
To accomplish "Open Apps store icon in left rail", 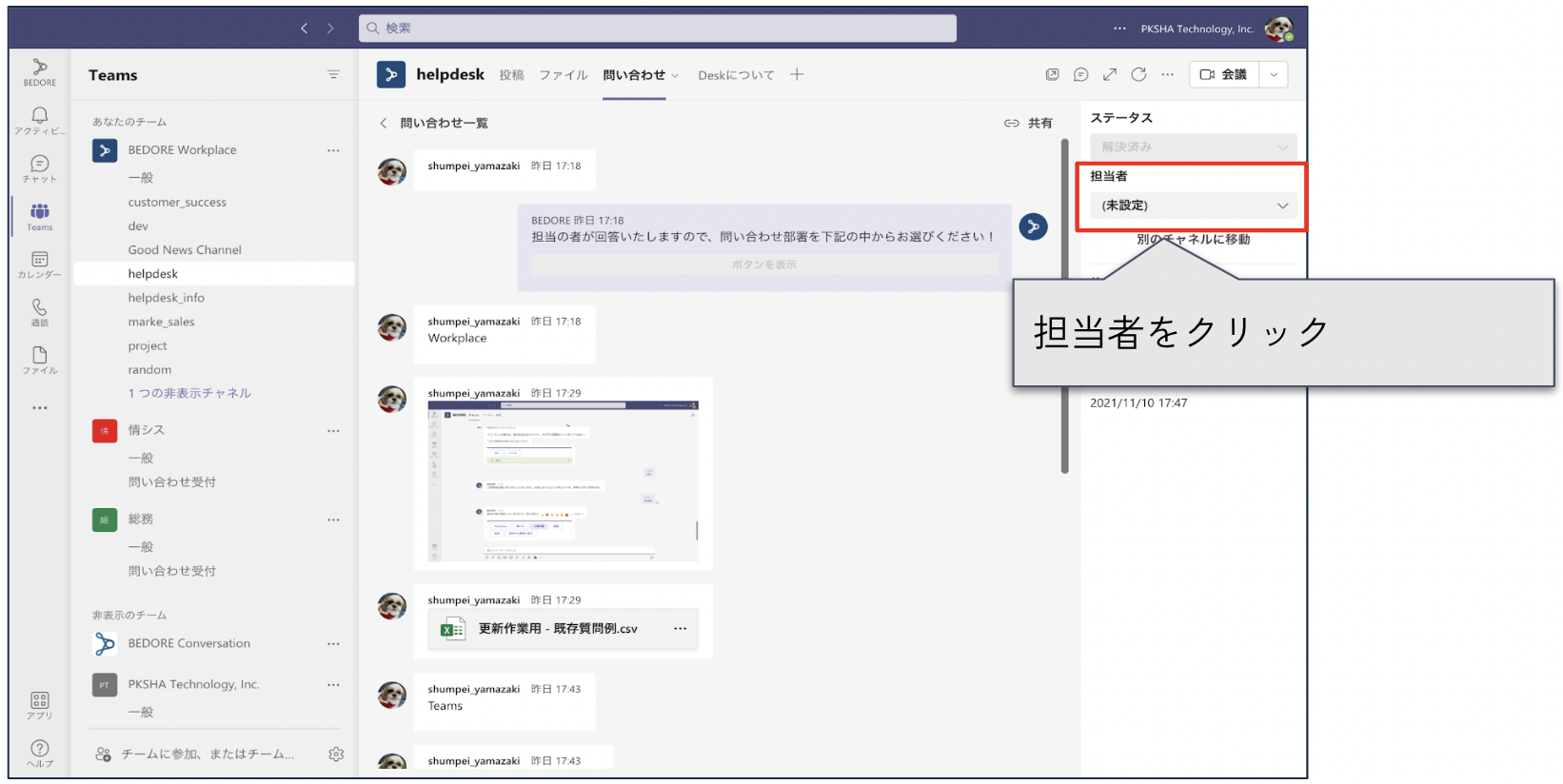I will point(39,705).
